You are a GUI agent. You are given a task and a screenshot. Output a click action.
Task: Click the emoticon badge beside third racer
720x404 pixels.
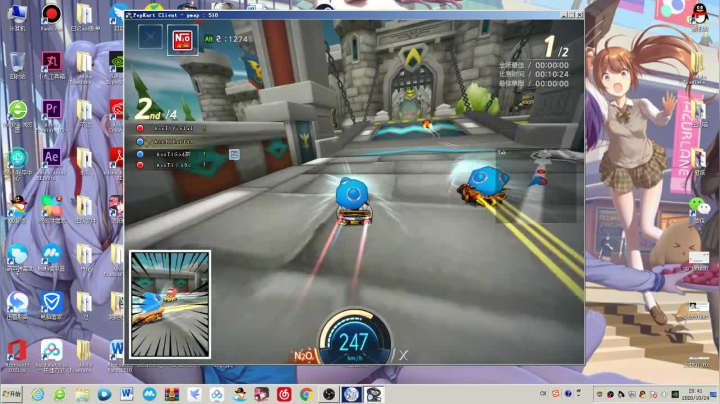pyautogui.click(x=234, y=154)
